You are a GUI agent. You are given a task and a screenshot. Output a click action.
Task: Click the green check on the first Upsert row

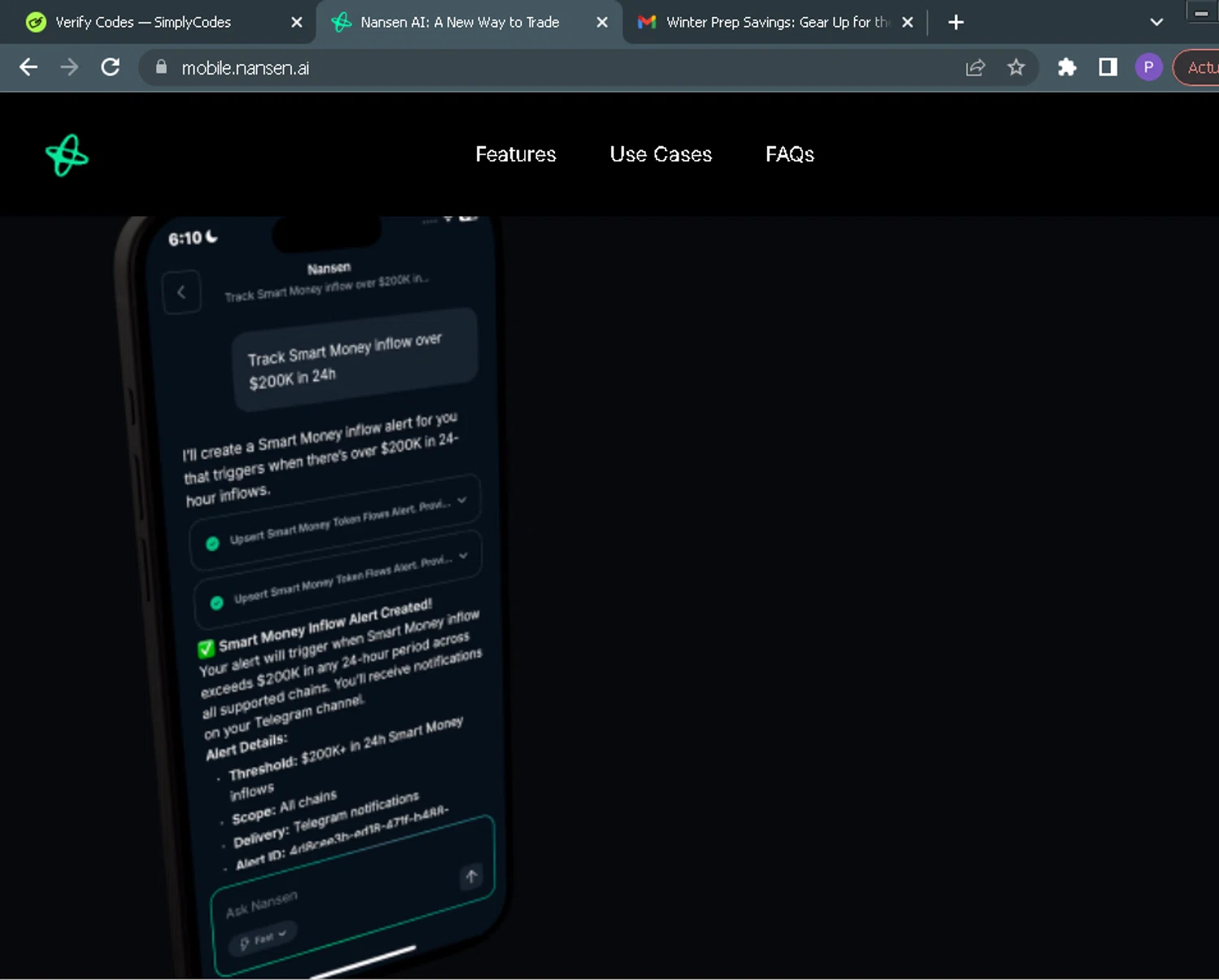tap(213, 544)
